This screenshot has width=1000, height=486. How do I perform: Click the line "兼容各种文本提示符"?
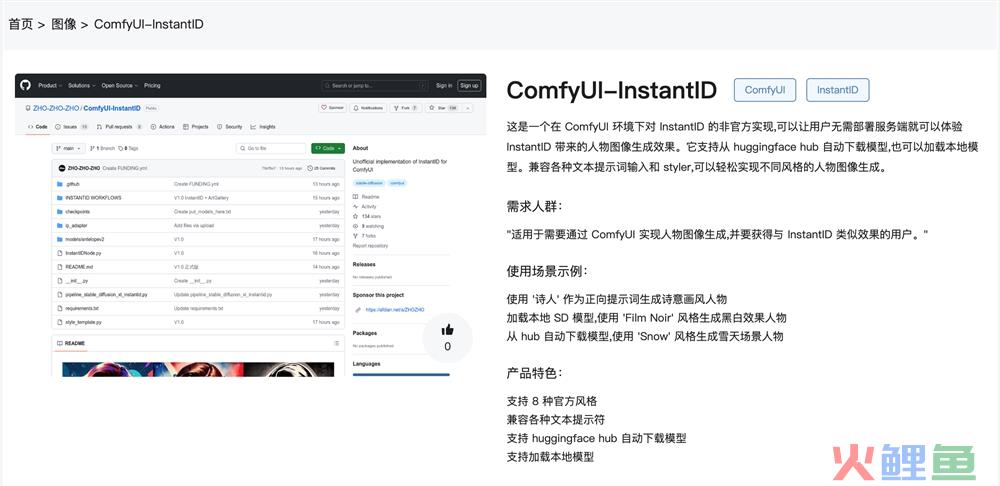555,420
